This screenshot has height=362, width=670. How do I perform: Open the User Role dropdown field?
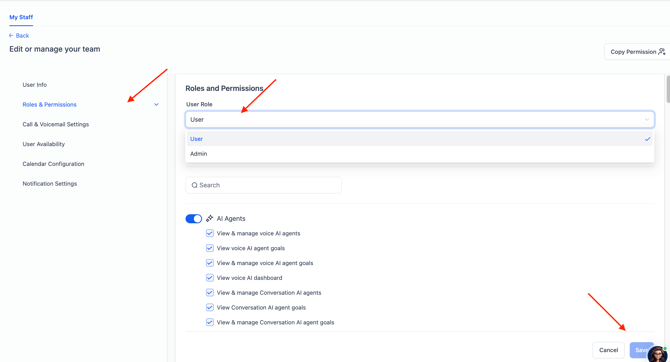point(420,120)
